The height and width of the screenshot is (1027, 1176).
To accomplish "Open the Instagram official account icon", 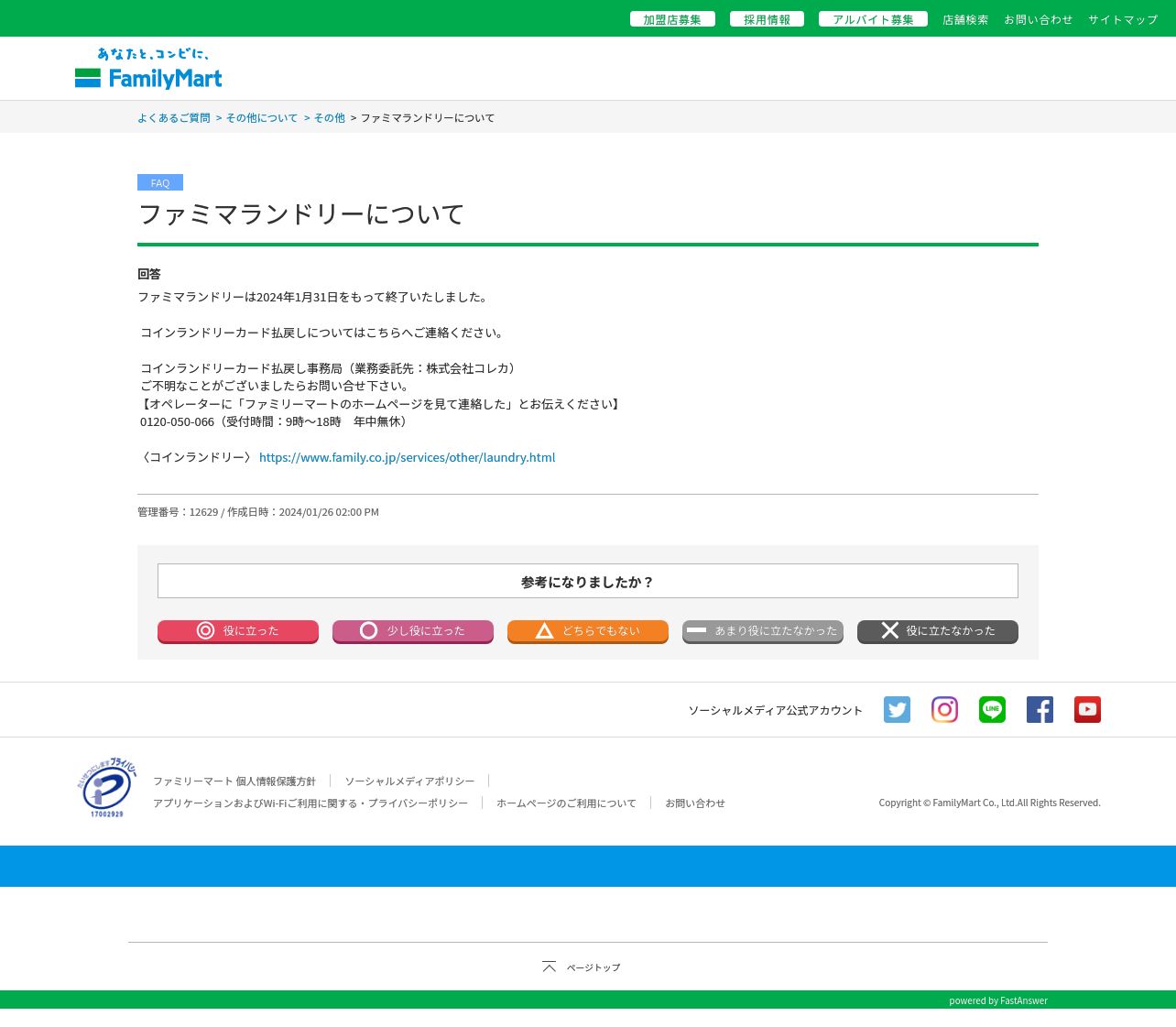I will click(x=944, y=709).
